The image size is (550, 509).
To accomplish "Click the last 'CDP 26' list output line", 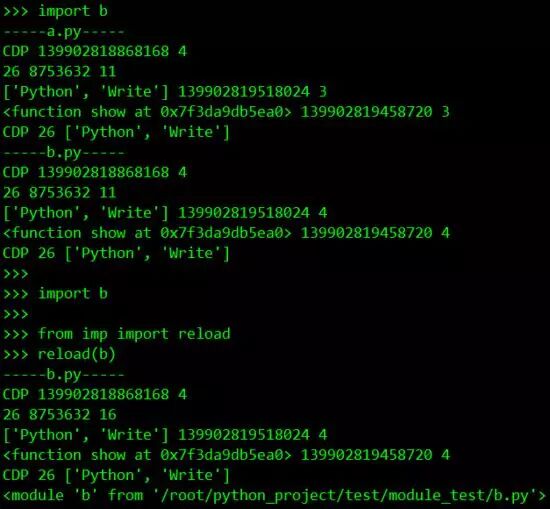I will pyautogui.click(x=116, y=475).
